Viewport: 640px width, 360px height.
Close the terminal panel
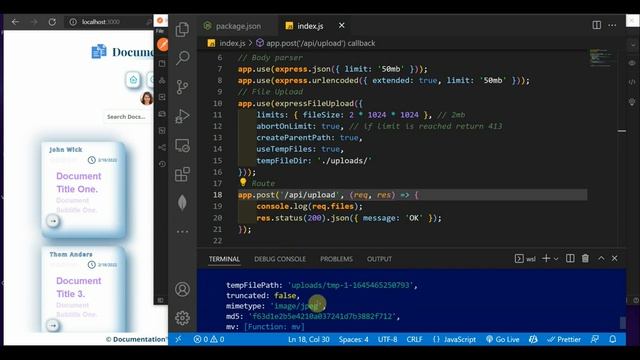click(x=615, y=258)
